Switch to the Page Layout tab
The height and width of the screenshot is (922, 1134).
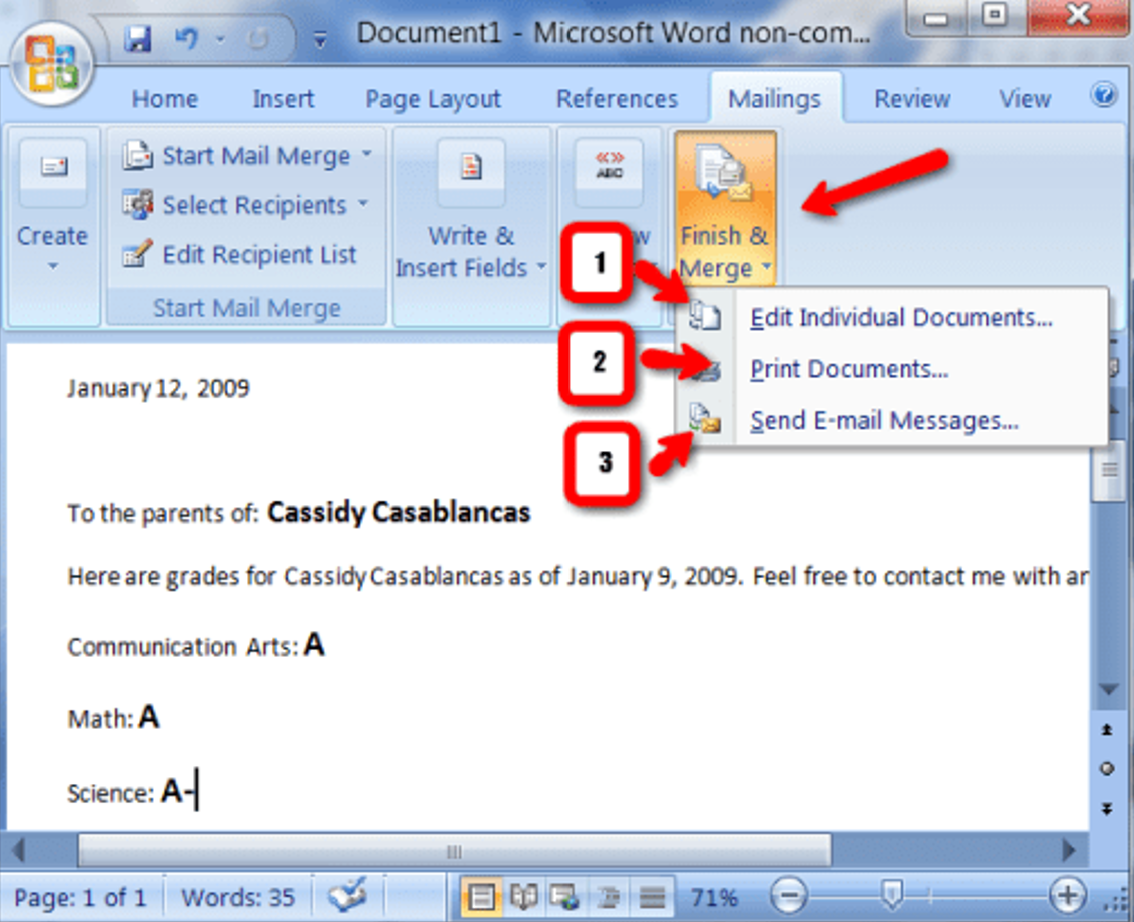432,99
